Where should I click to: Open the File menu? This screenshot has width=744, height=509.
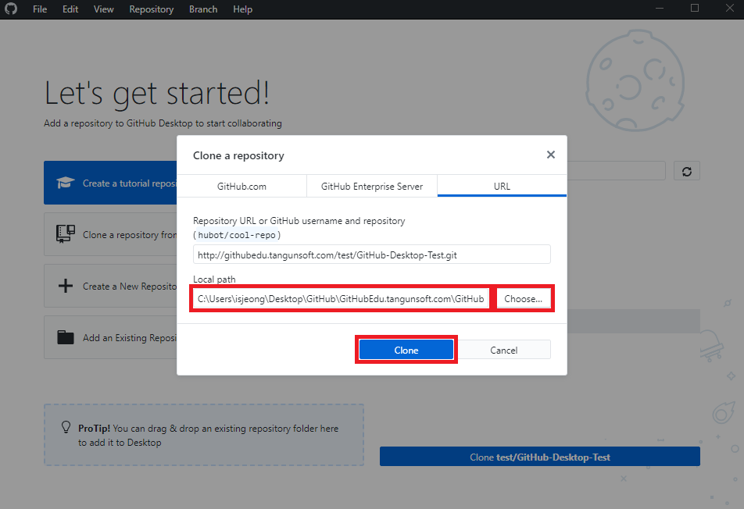[x=40, y=9]
